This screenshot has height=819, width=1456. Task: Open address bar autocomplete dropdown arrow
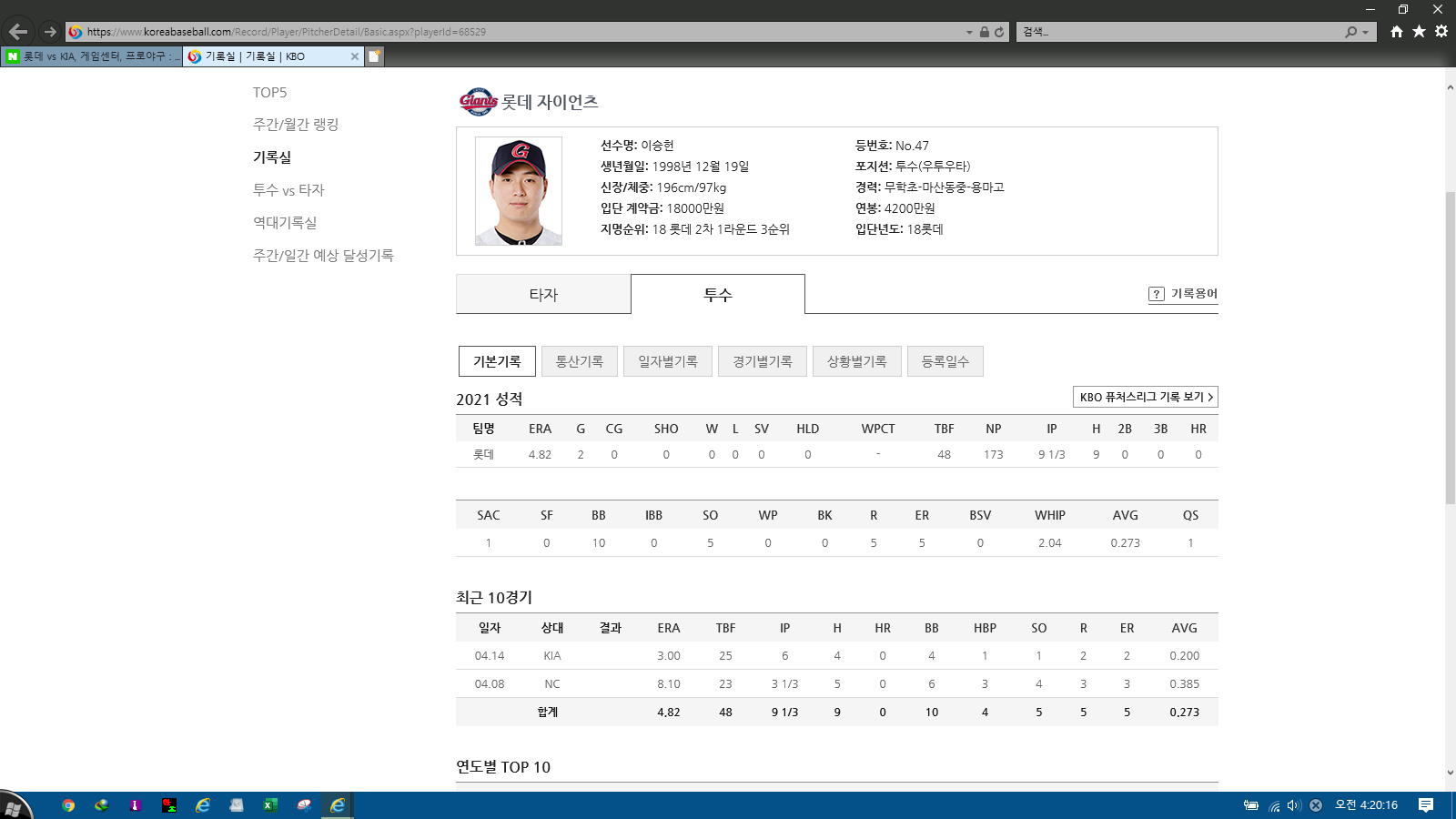click(x=969, y=32)
